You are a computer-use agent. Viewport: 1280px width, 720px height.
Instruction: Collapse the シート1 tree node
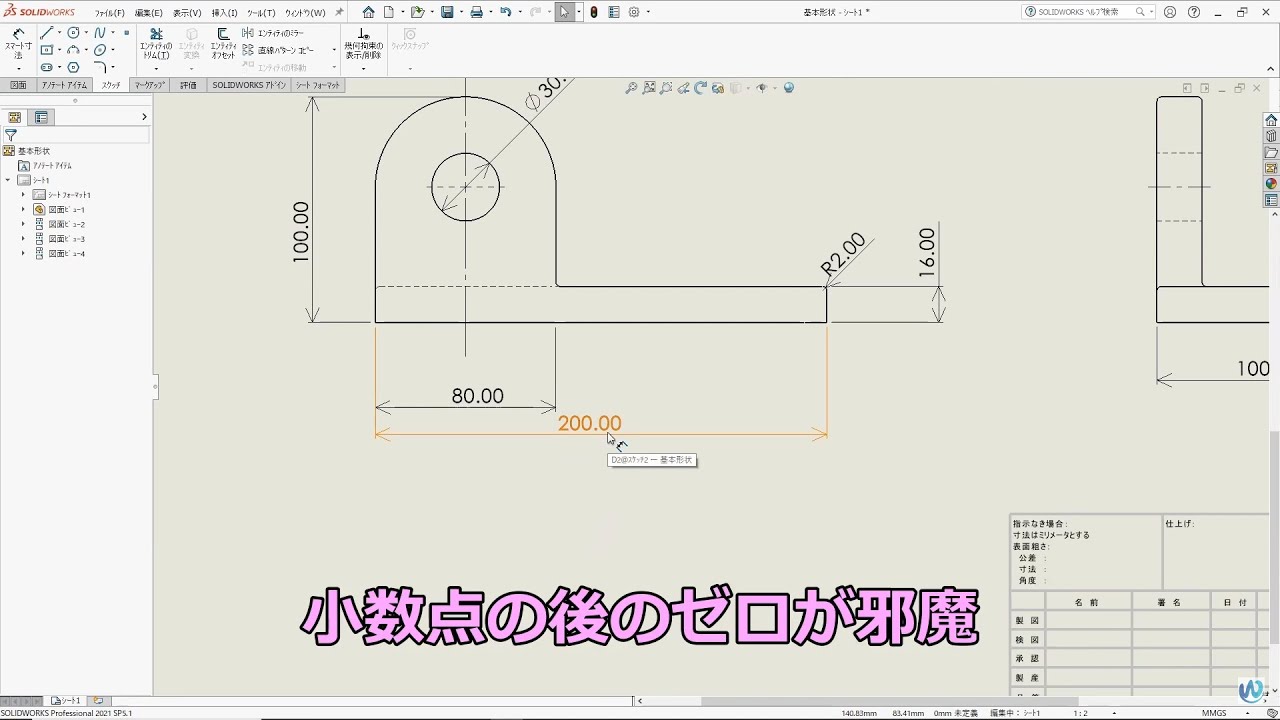coord(8,180)
